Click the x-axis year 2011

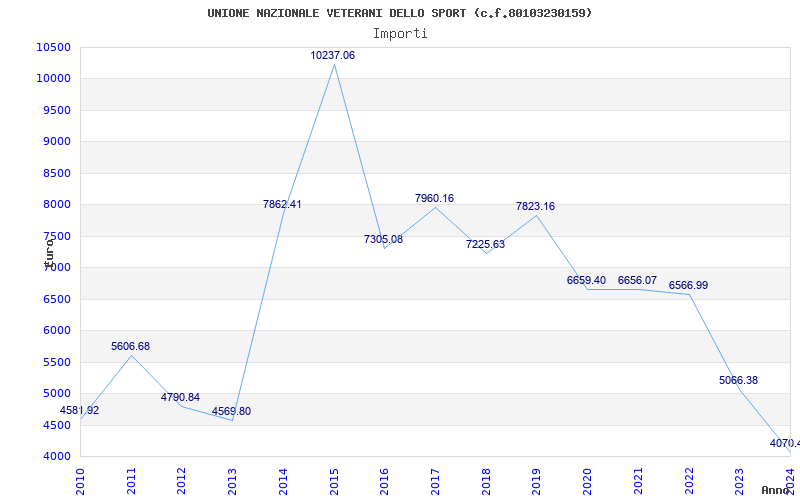point(131,481)
